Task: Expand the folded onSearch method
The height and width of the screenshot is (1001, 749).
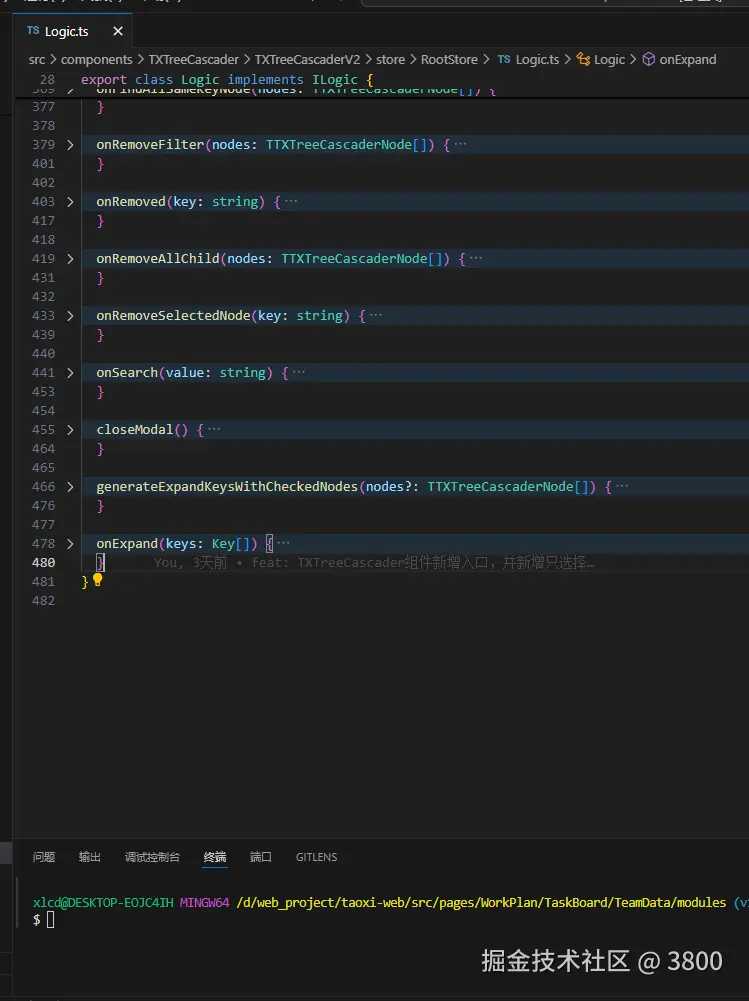Action: 70,373
